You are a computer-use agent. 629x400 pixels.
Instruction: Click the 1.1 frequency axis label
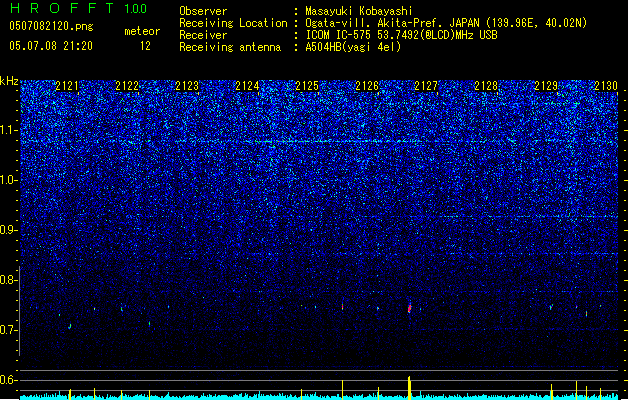tap(8, 130)
